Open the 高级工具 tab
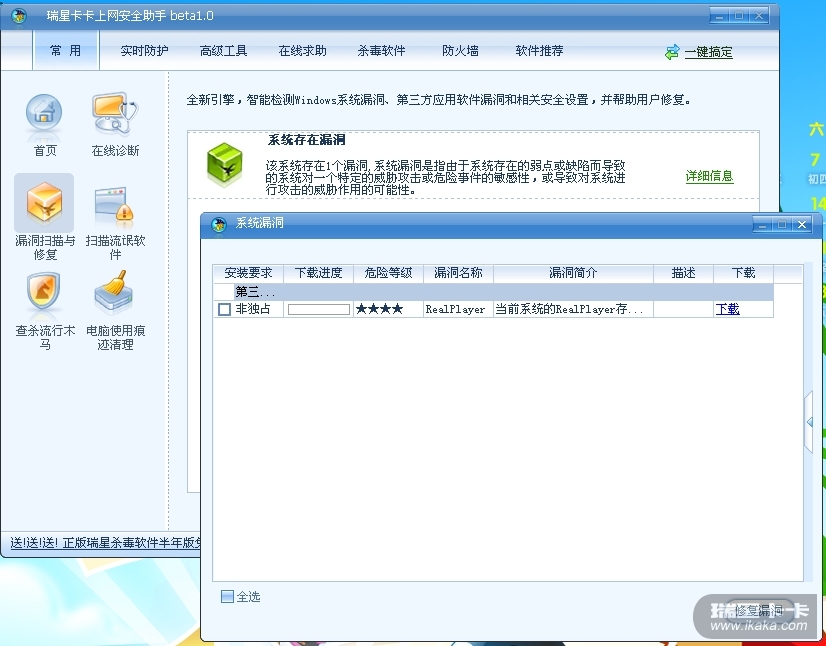This screenshot has width=826, height=646. [223, 51]
